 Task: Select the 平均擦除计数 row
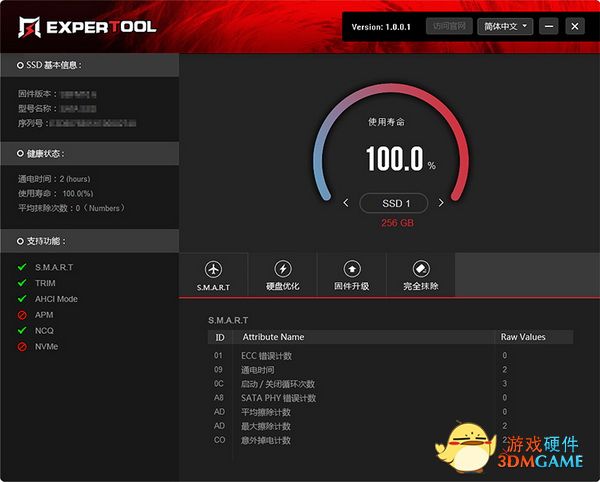point(390,412)
